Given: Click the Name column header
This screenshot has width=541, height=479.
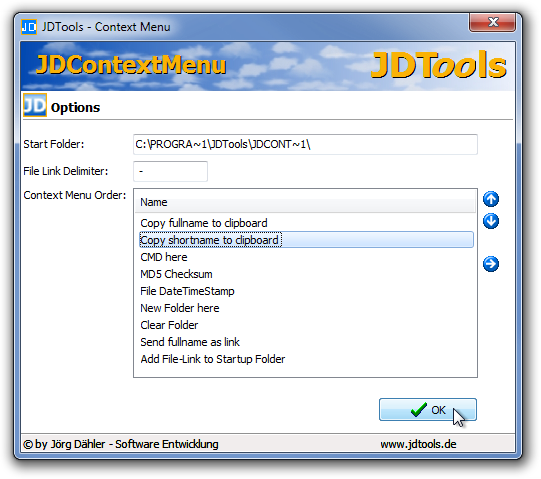Looking at the screenshot, I should [305, 202].
